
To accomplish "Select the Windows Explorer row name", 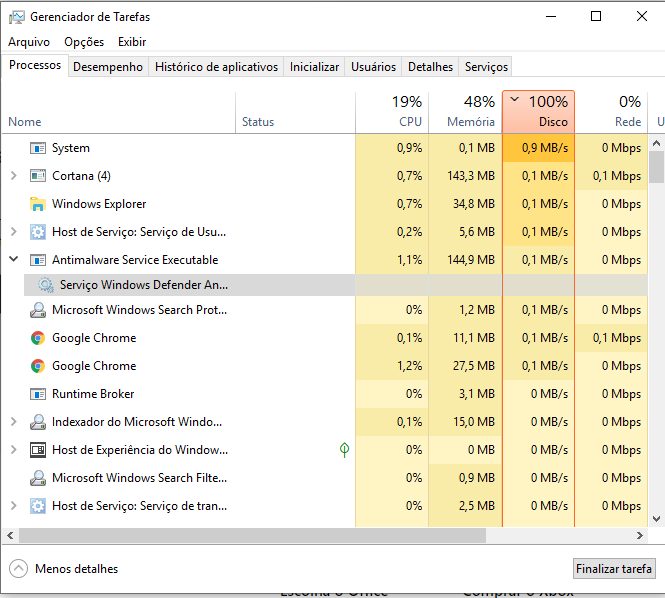I will coord(99,204).
